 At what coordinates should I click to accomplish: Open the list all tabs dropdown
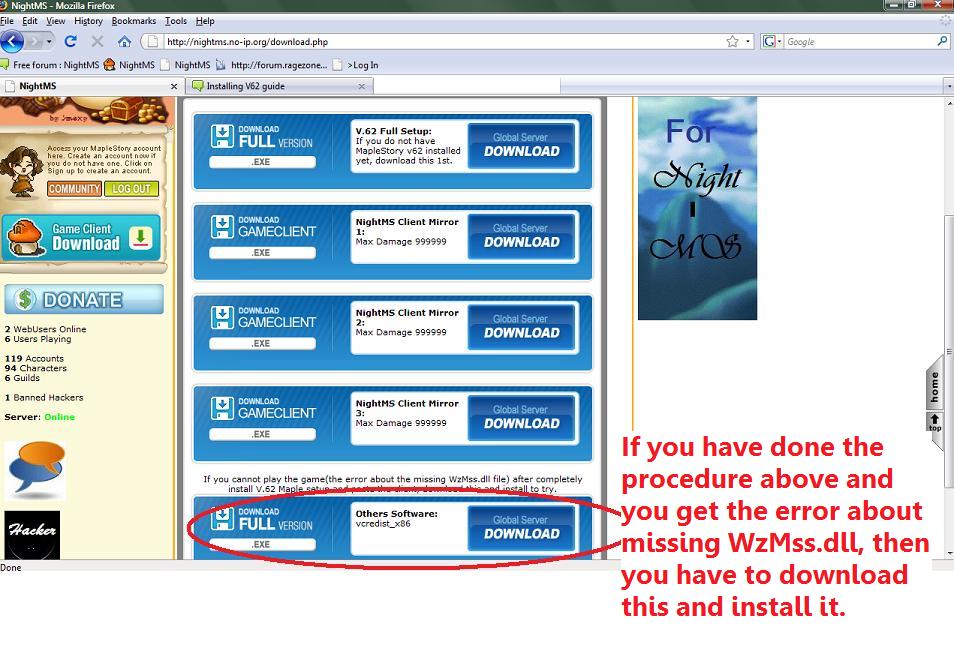949,86
